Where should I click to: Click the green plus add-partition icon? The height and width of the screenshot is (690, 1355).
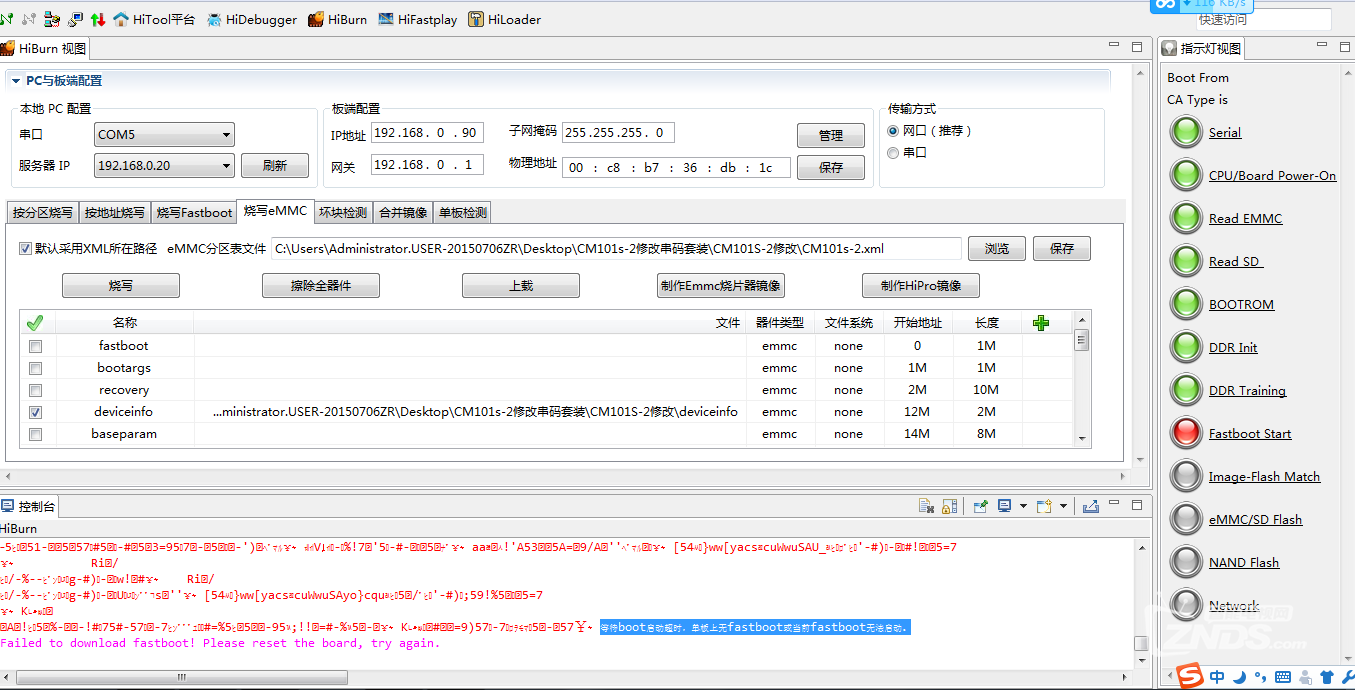click(x=1041, y=322)
